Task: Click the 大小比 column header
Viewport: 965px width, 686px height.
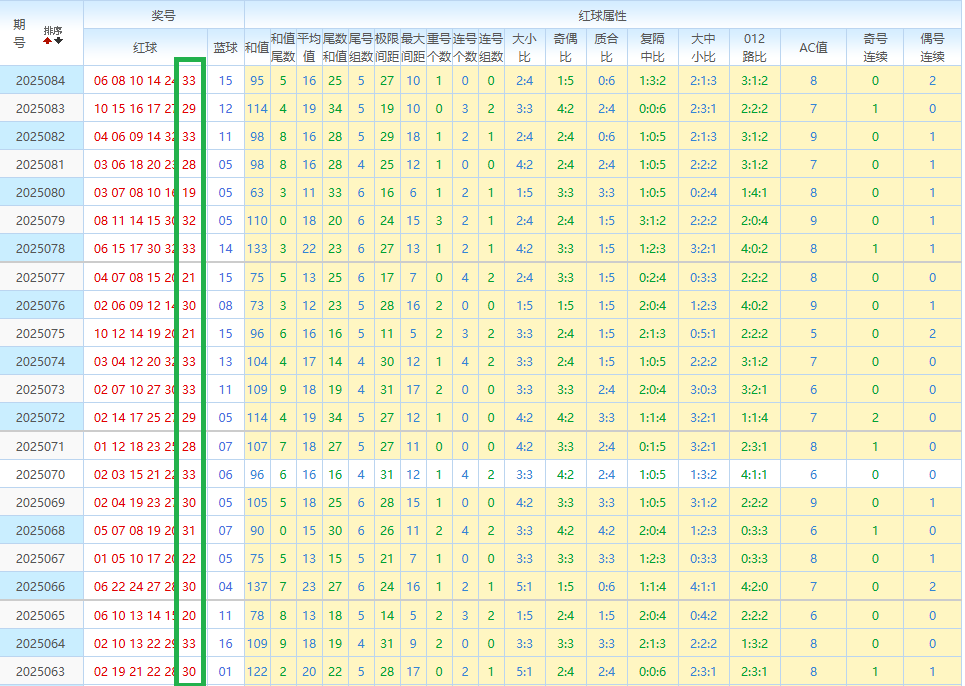Action: 524,47
